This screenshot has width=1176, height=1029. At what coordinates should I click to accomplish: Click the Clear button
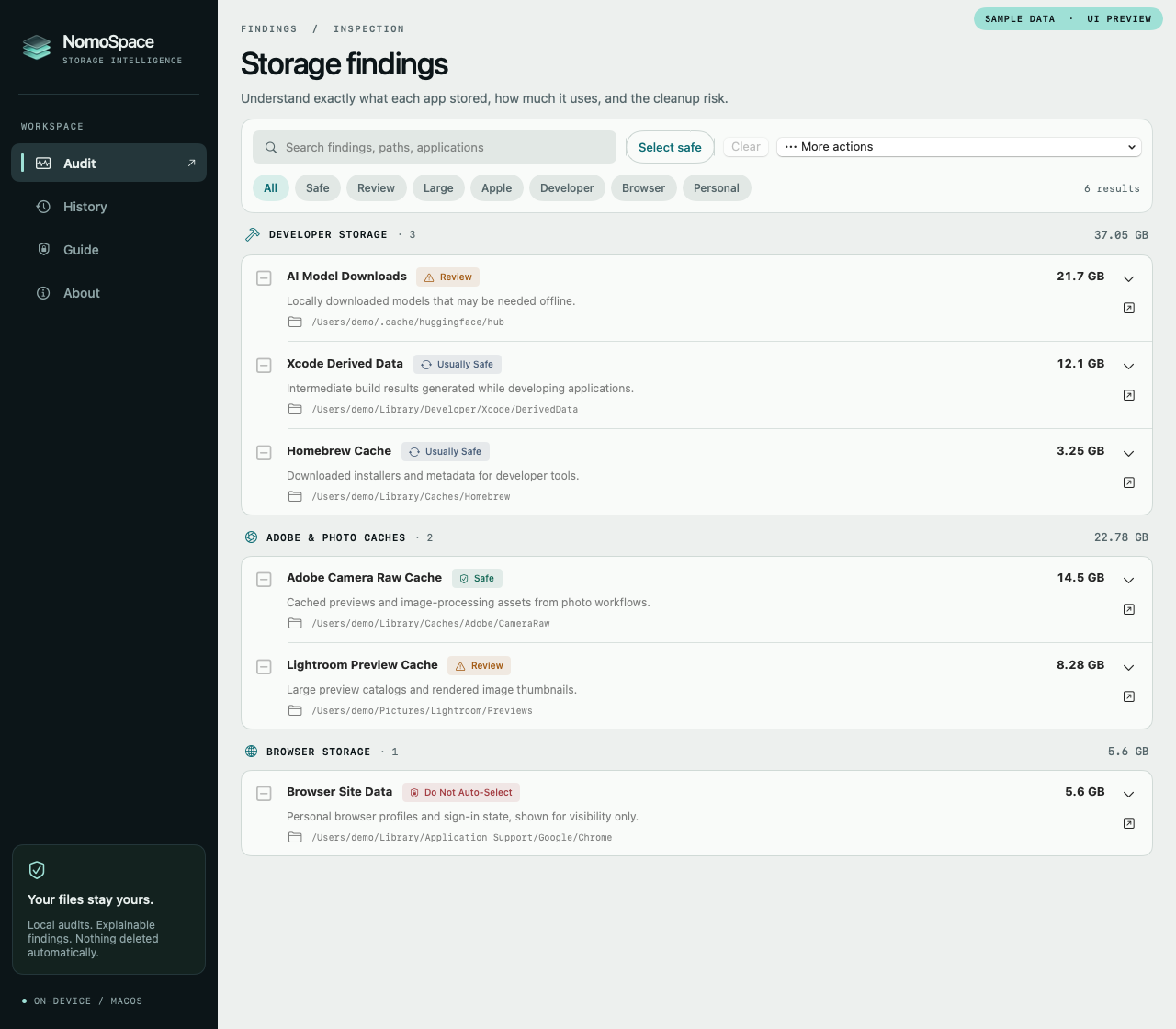(746, 147)
